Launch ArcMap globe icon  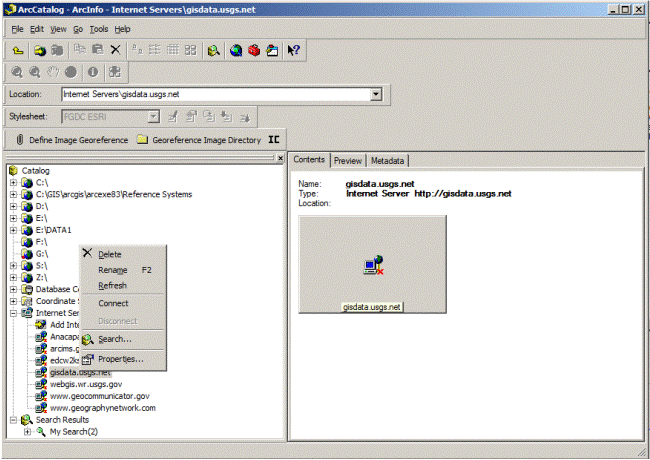pos(236,51)
